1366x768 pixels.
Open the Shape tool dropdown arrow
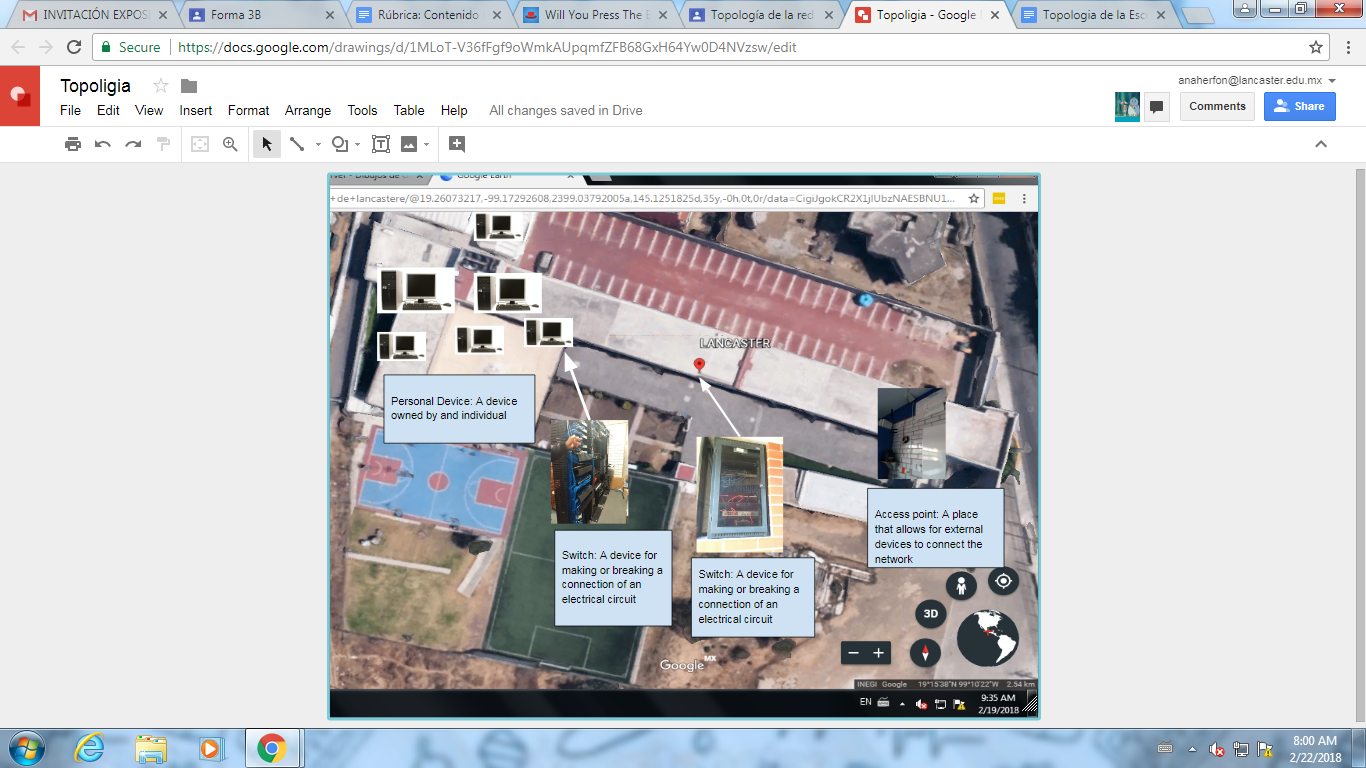pos(358,144)
